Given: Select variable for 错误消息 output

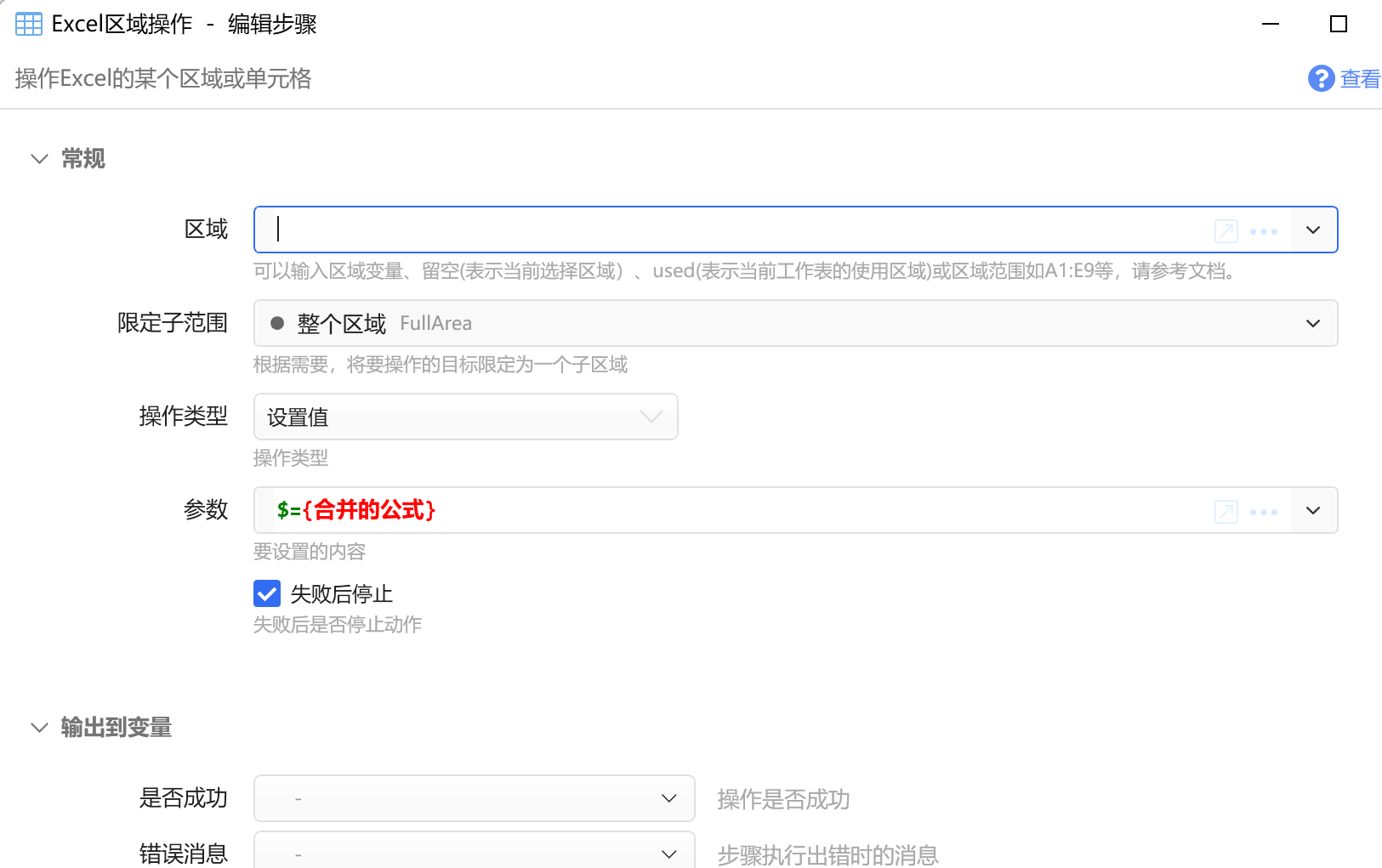Looking at the screenshot, I should coord(474,853).
